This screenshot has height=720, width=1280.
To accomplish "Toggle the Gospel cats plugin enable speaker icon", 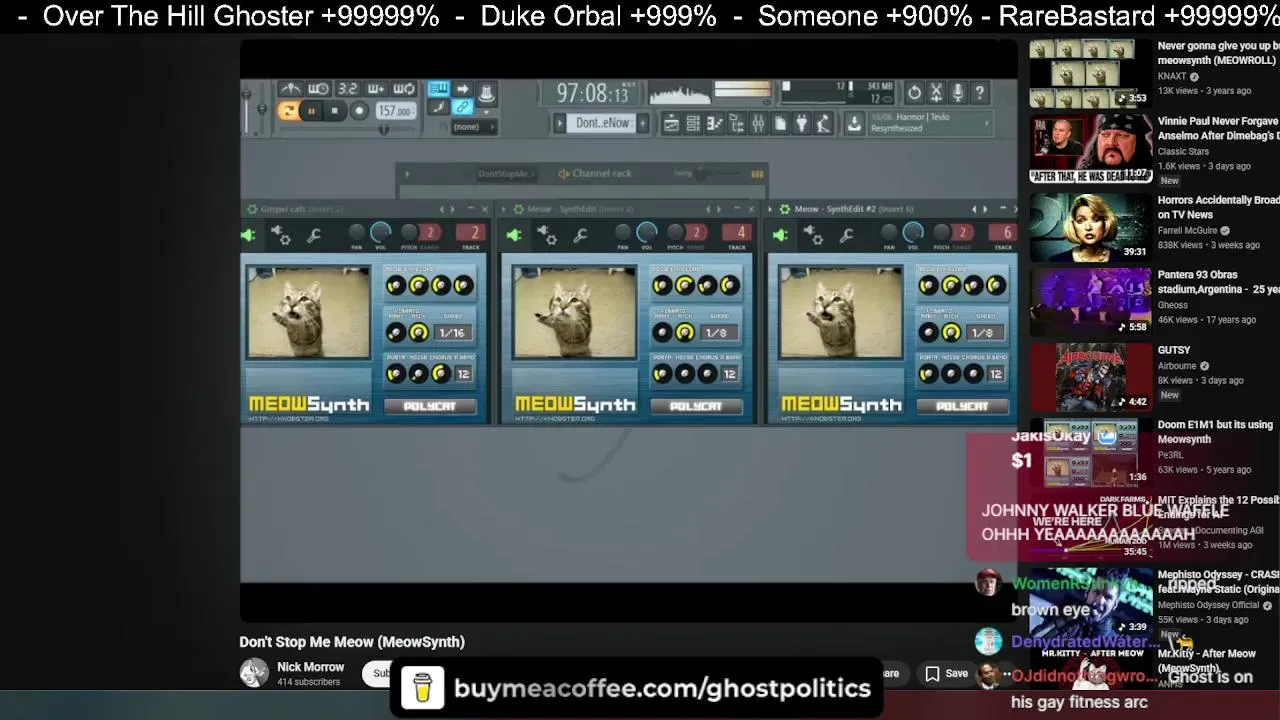I will [x=248, y=235].
